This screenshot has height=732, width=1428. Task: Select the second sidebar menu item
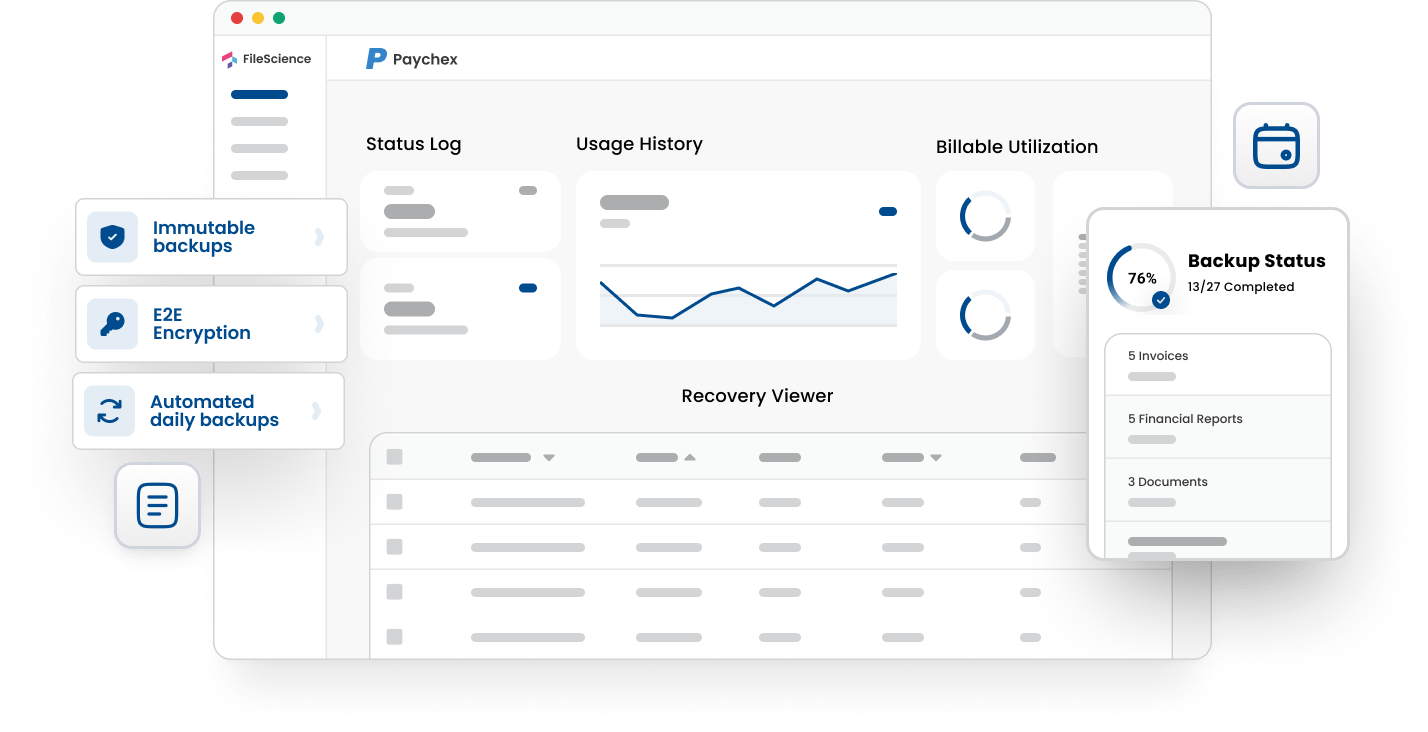(259, 121)
